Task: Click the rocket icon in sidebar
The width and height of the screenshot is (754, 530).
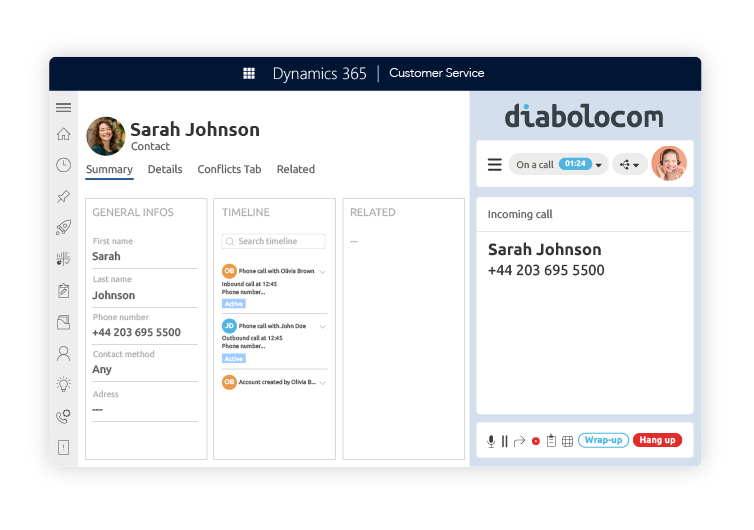Action: [64, 228]
